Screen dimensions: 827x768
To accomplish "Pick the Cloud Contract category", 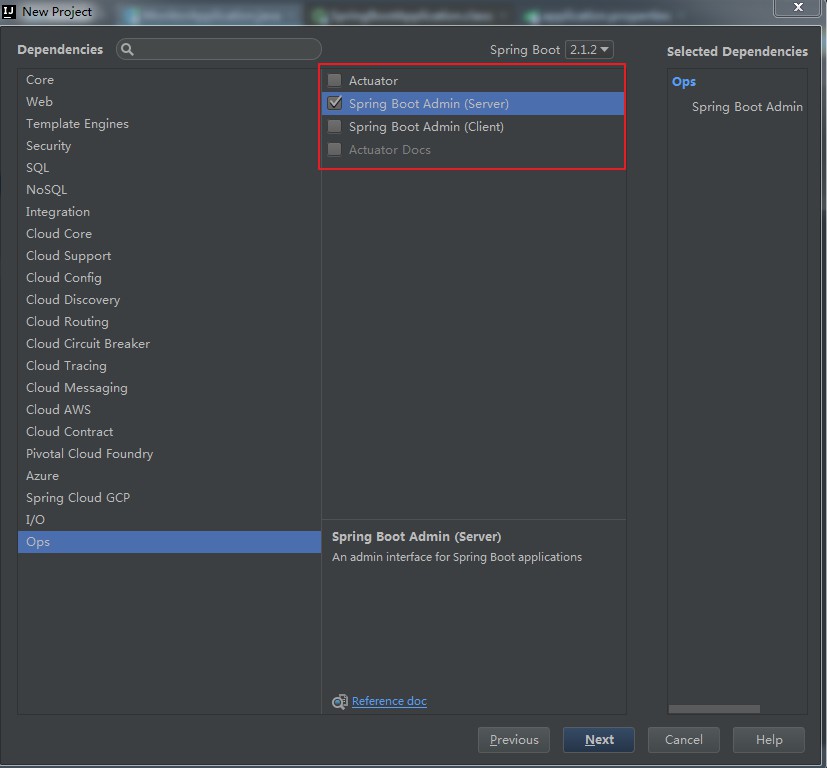I will [x=169, y=431].
